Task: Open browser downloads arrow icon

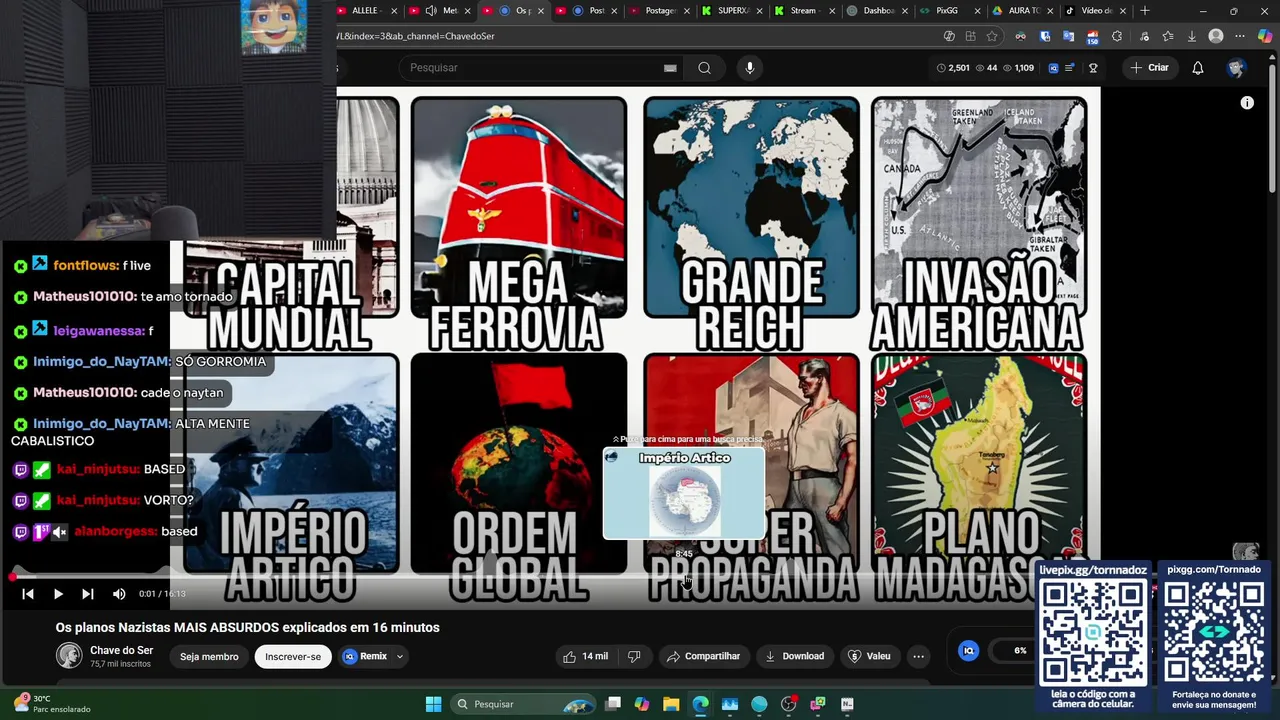Action: click(x=1191, y=36)
